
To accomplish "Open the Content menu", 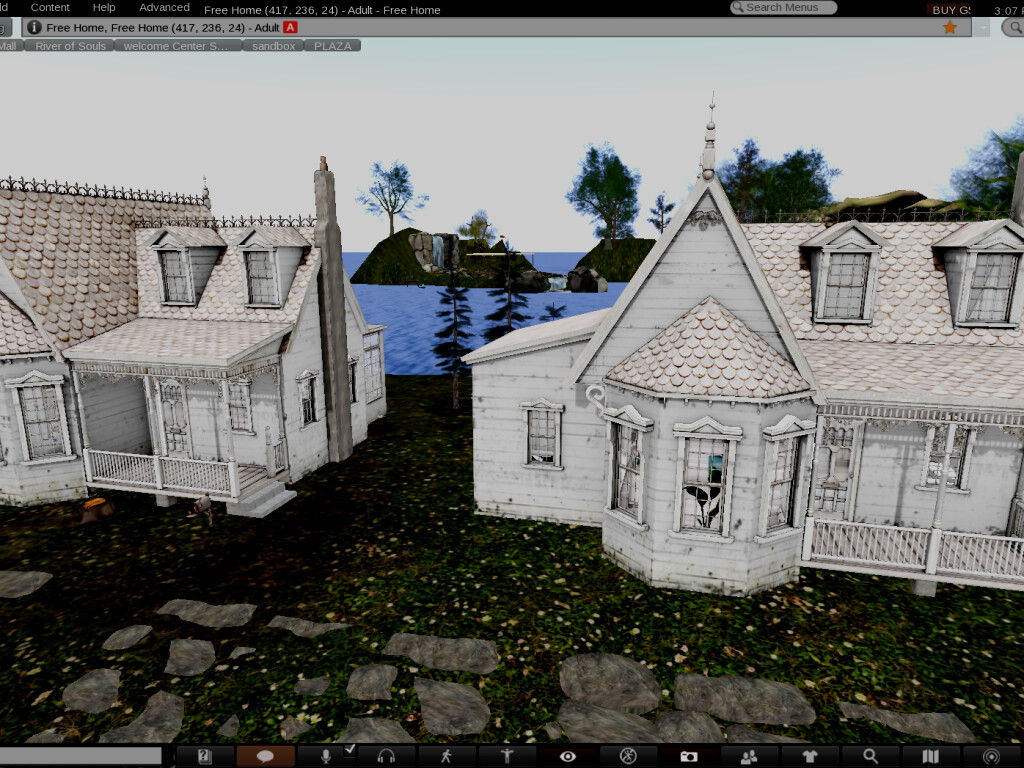I will click(50, 7).
